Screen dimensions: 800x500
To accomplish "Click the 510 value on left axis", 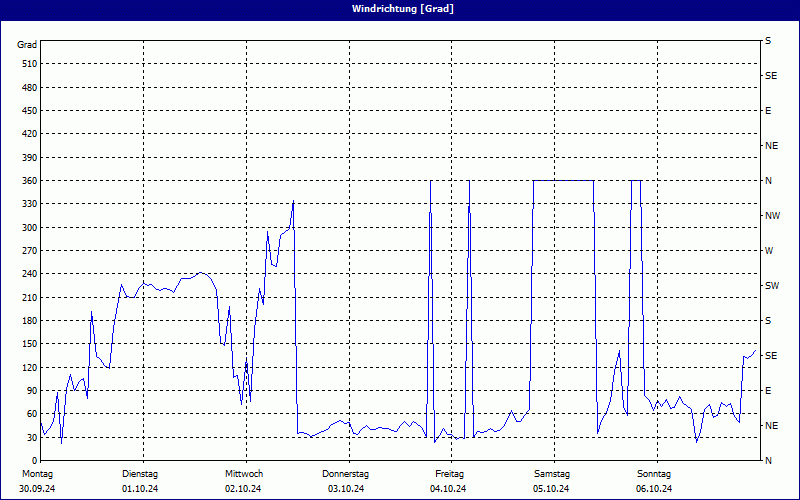I will pos(30,64).
